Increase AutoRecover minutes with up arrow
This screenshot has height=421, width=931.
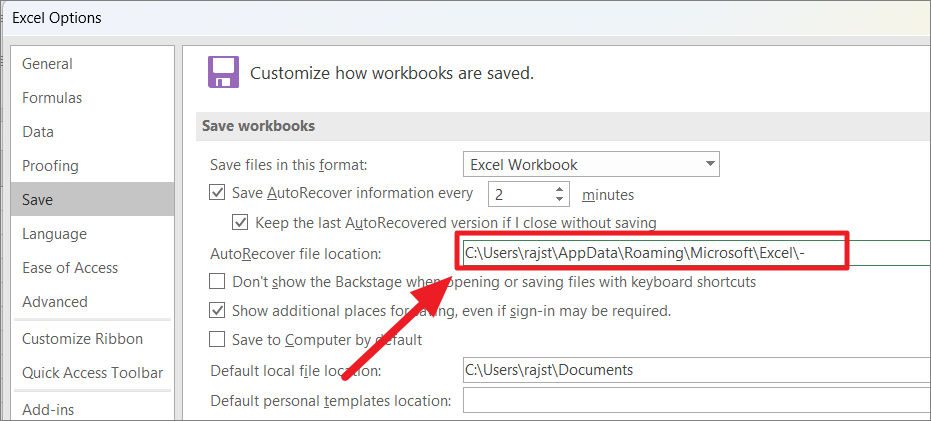(x=559, y=189)
